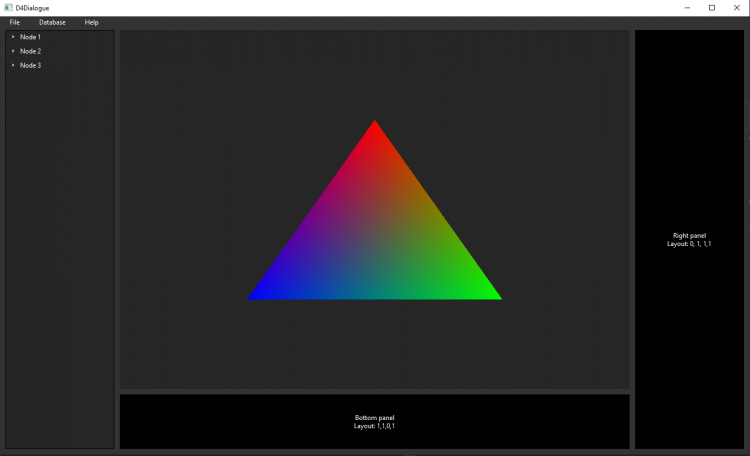The image size is (750, 456).
Task: Click the D4Dialogue app icon in title bar
Action: click(8, 8)
